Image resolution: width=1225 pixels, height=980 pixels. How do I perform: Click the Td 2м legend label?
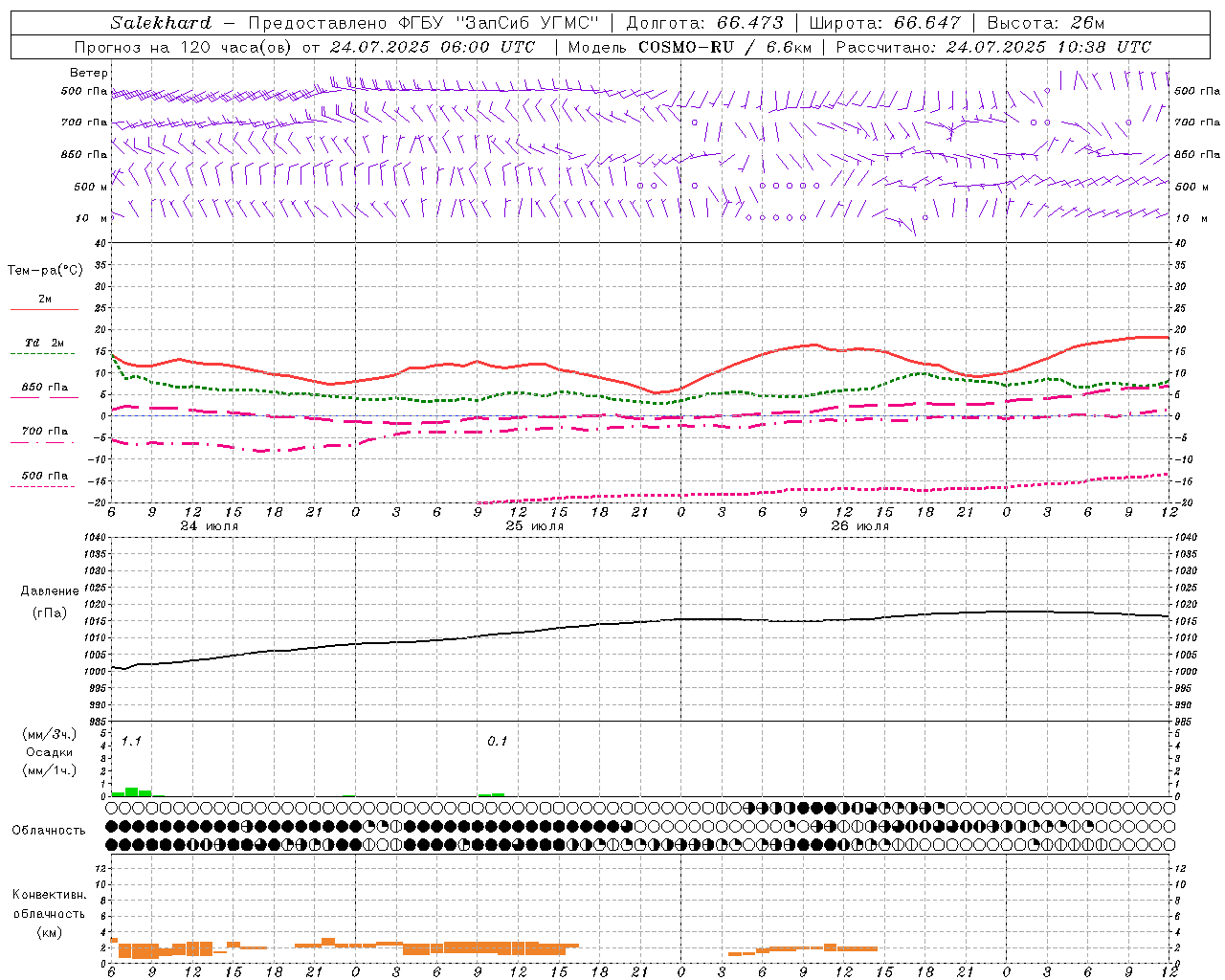point(45,343)
